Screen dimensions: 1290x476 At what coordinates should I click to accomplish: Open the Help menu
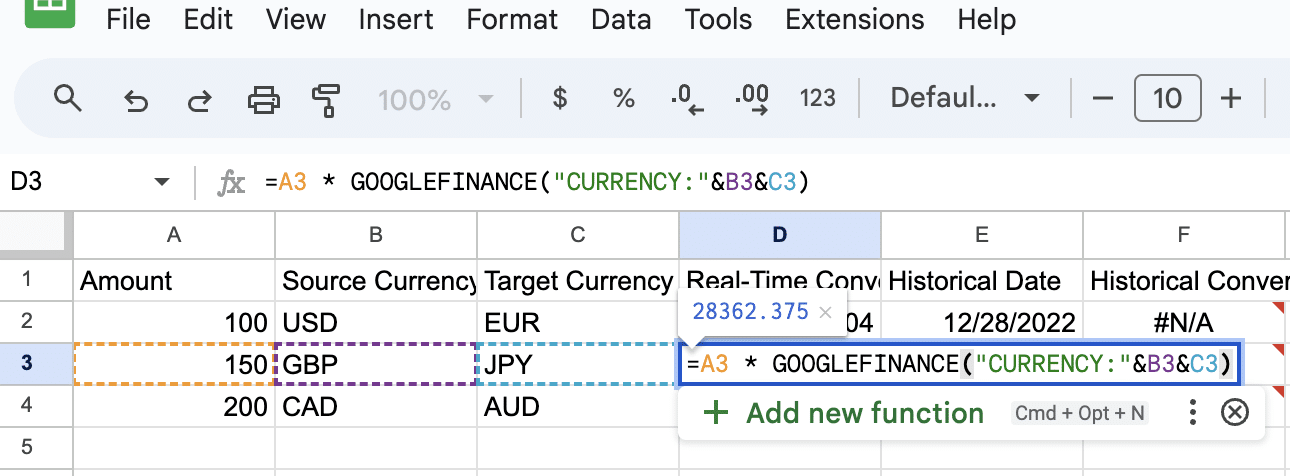click(x=987, y=19)
